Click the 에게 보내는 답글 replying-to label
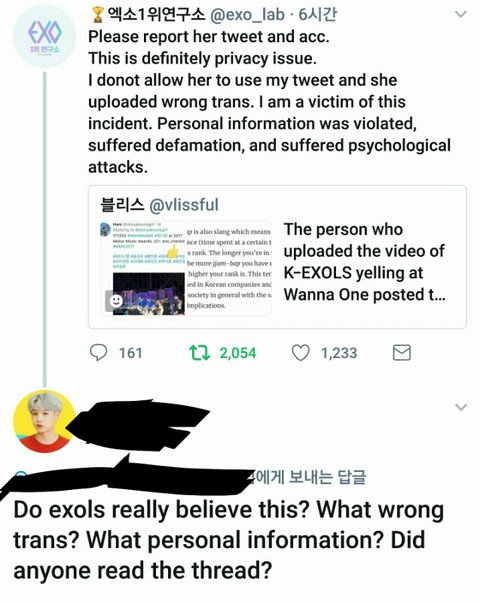Screen dimensions: 480x603 310,477
